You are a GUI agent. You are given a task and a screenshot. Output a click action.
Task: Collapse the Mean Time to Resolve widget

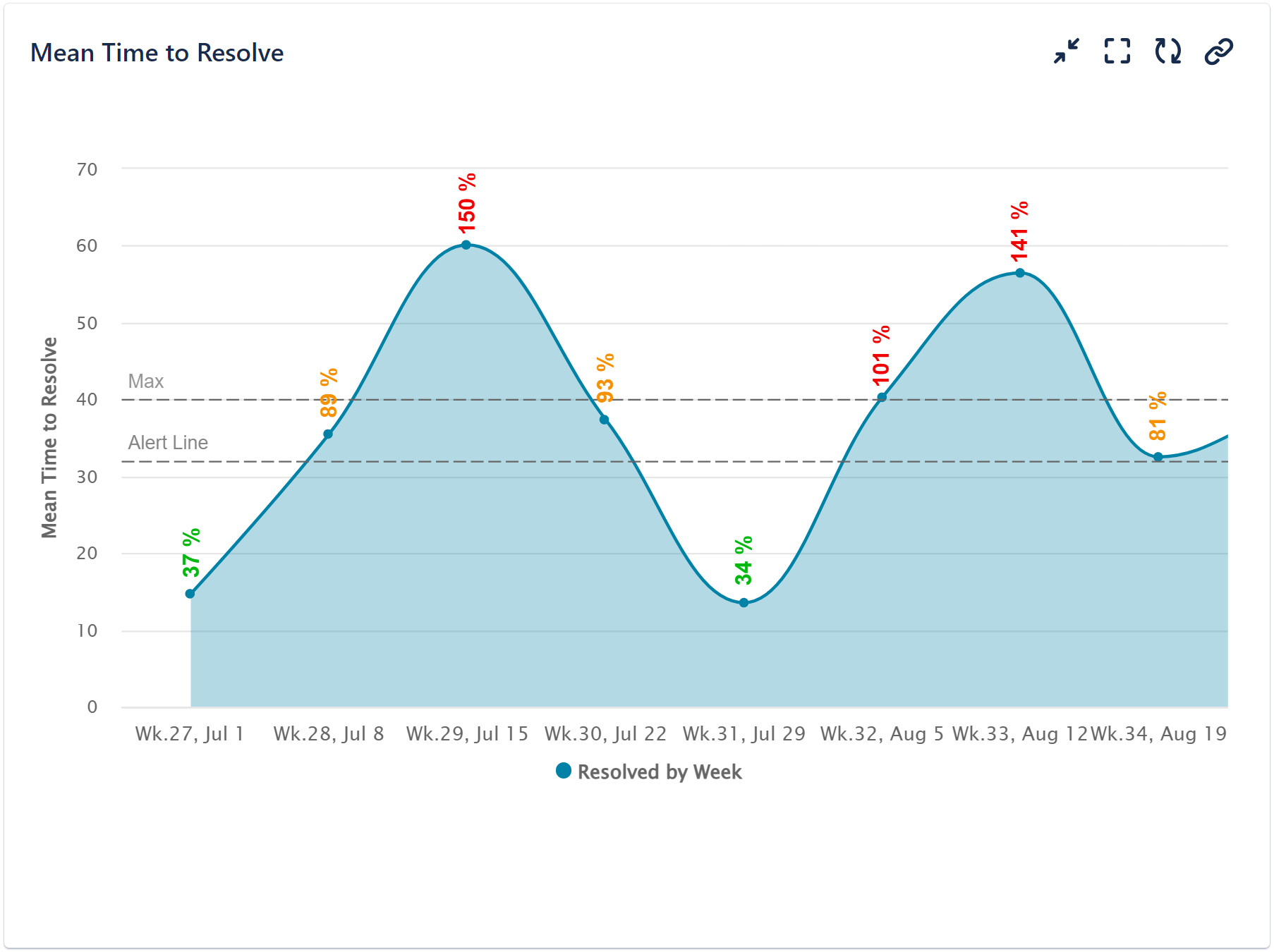click(x=1065, y=50)
